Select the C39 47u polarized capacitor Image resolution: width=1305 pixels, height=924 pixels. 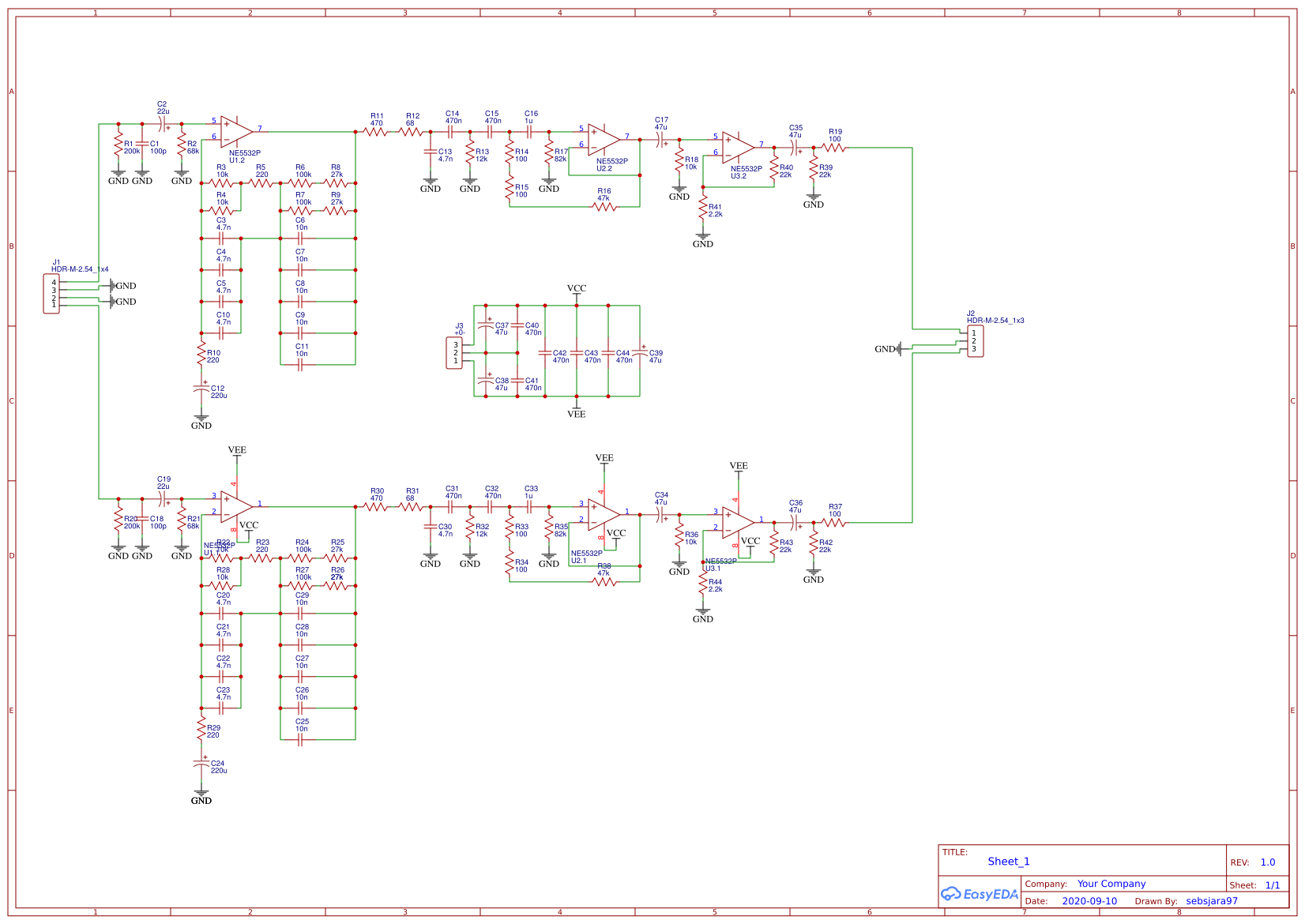640,353
